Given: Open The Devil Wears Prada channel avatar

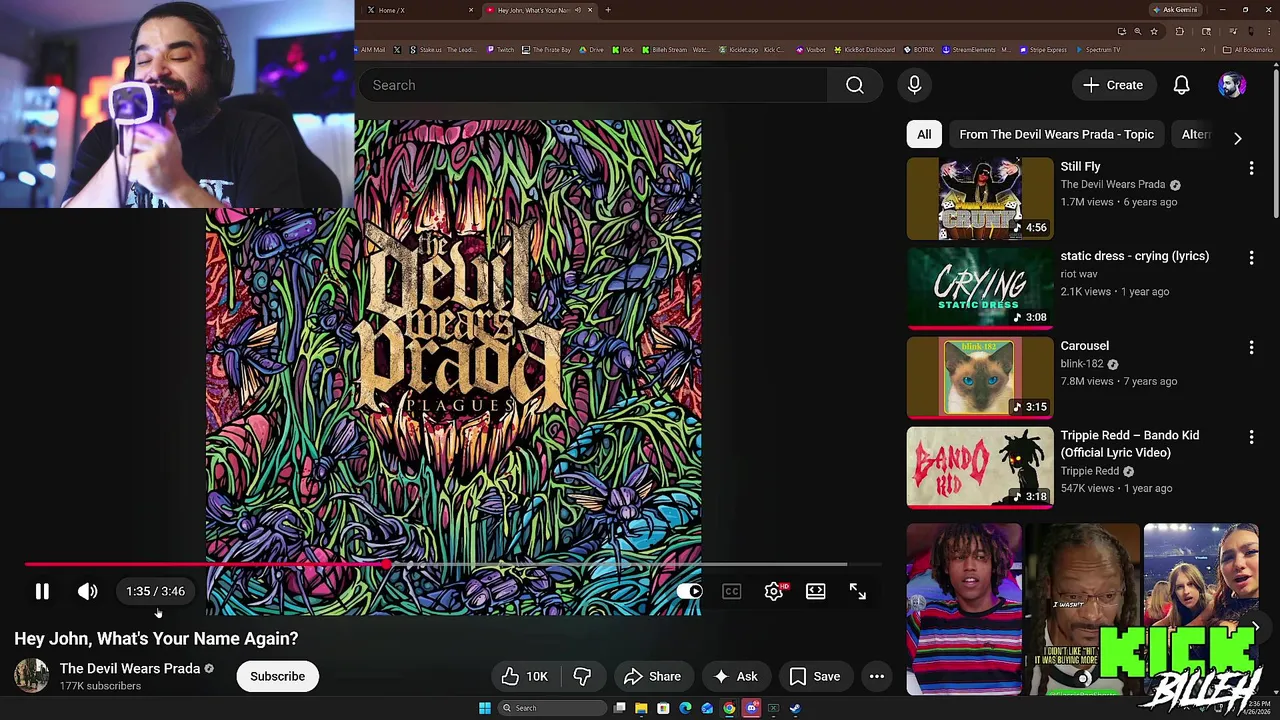Looking at the screenshot, I should point(31,676).
